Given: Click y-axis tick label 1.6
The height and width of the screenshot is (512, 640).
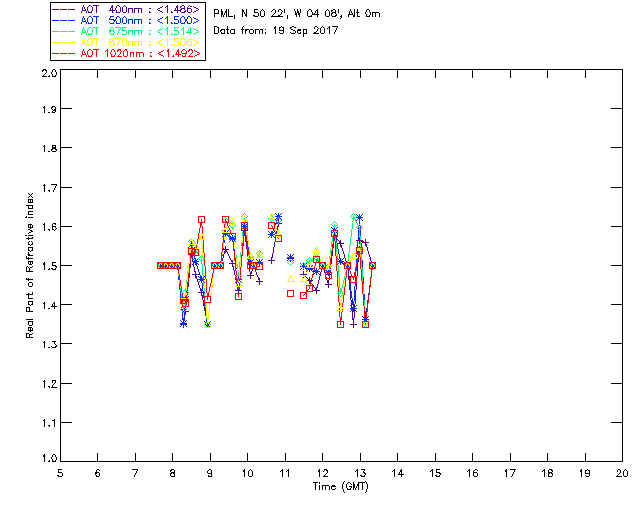Looking at the screenshot, I should coord(49,227).
